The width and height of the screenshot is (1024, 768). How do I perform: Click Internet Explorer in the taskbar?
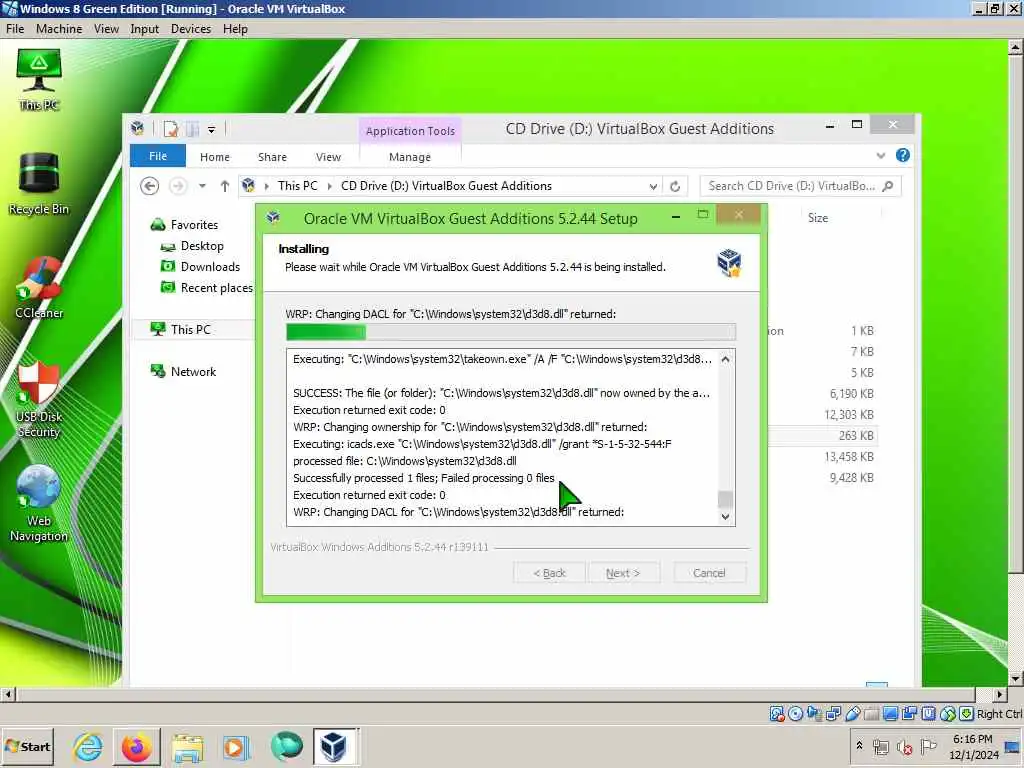88,746
